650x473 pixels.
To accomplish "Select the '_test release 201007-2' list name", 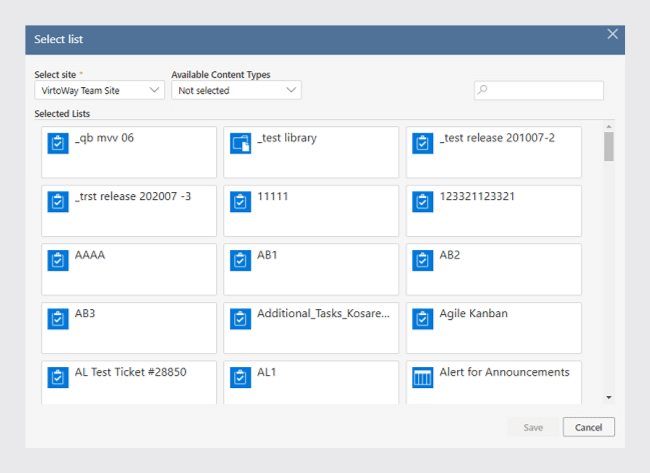I will coord(497,138).
